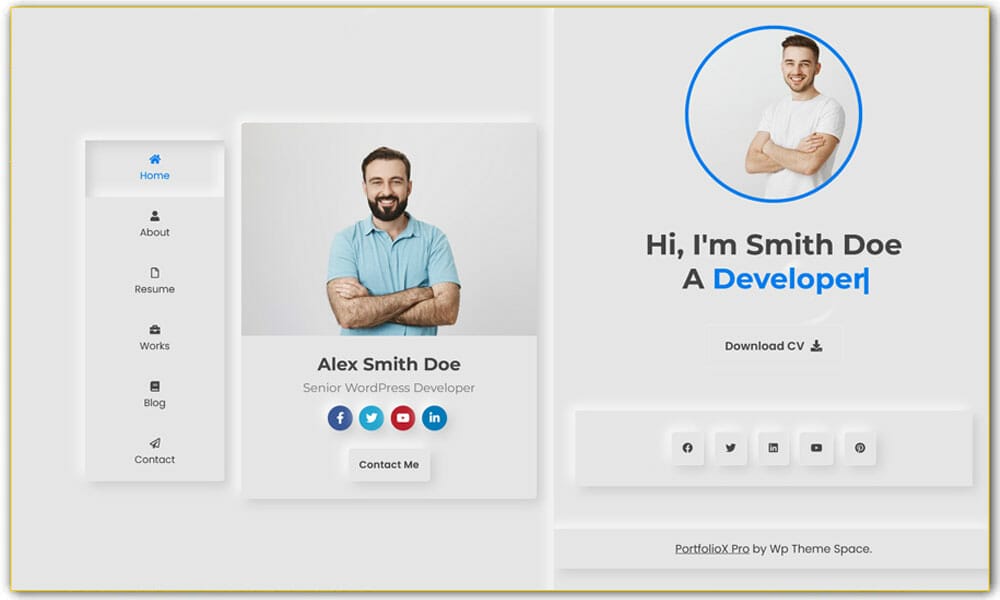Open the gray Pinterest button in social bar
Screen dimensions: 1000x600
tap(860, 448)
